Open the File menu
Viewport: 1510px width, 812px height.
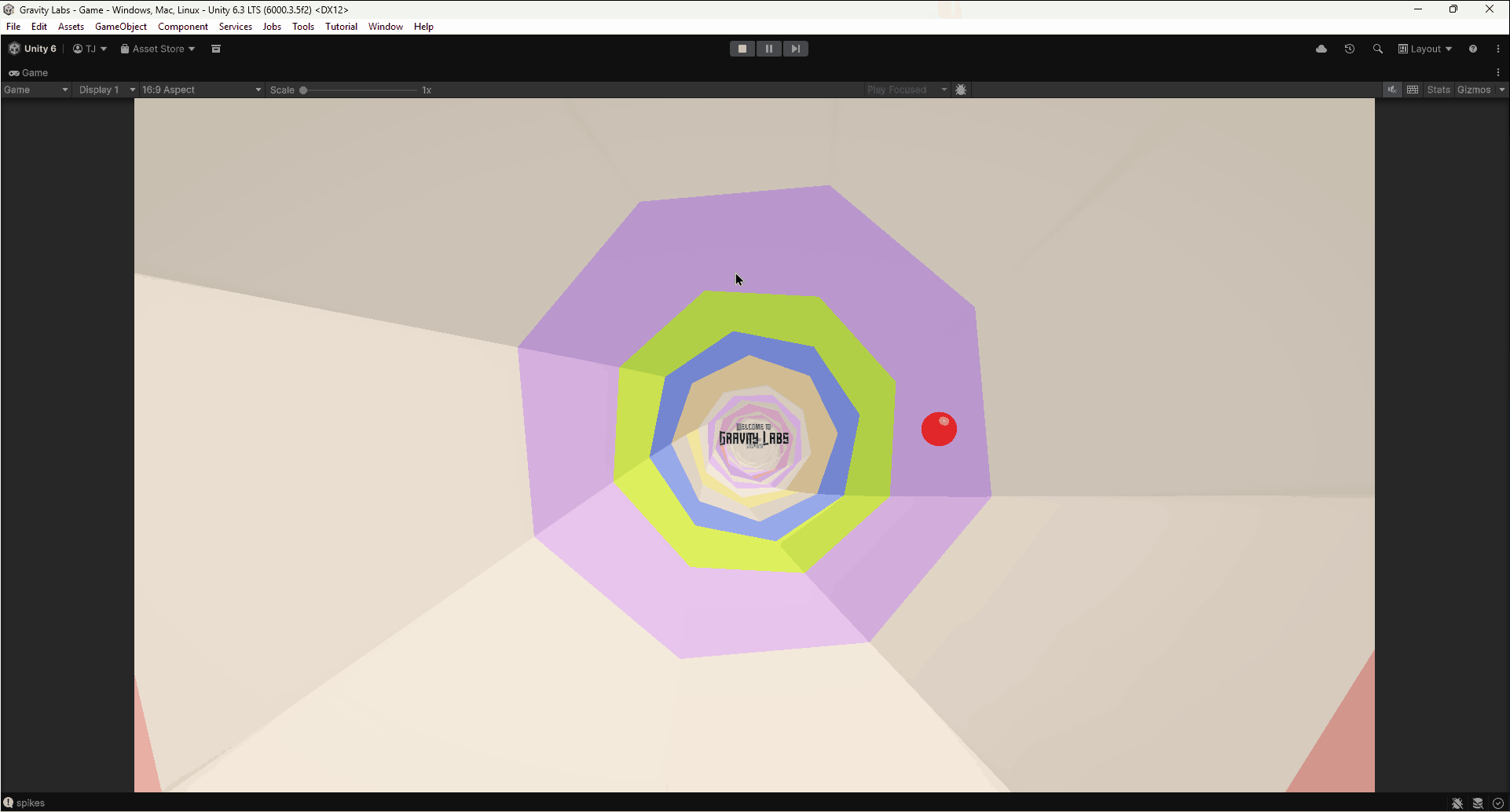(13, 27)
